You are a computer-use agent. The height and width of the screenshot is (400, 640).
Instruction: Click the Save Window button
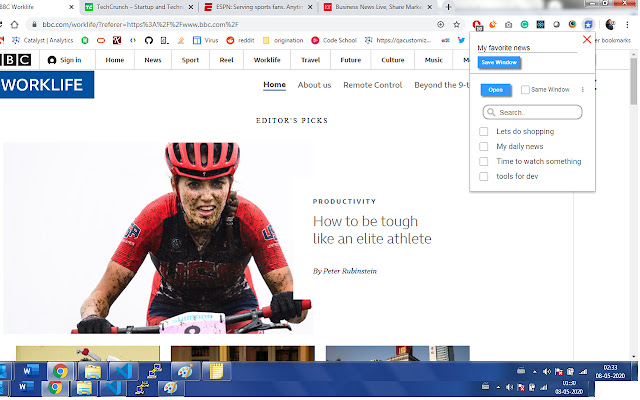499,62
